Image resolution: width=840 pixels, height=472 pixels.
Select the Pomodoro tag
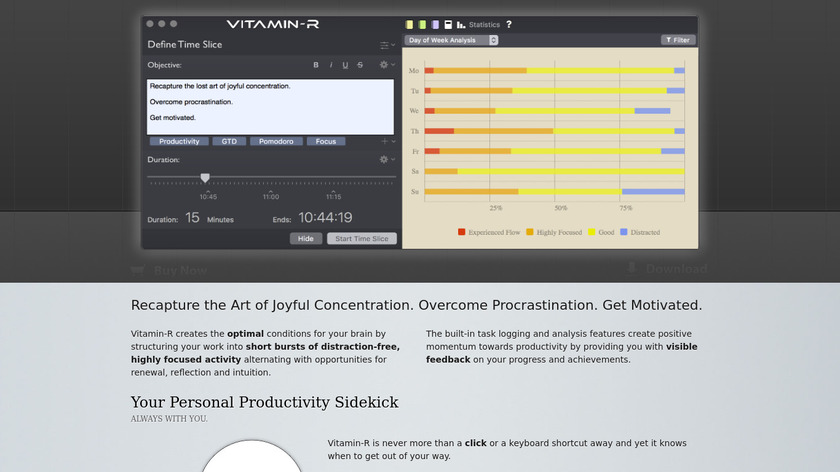[276, 141]
